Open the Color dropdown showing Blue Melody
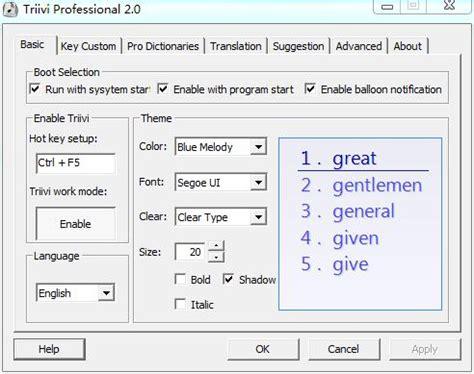 pyautogui.click(x=221, y=147)
